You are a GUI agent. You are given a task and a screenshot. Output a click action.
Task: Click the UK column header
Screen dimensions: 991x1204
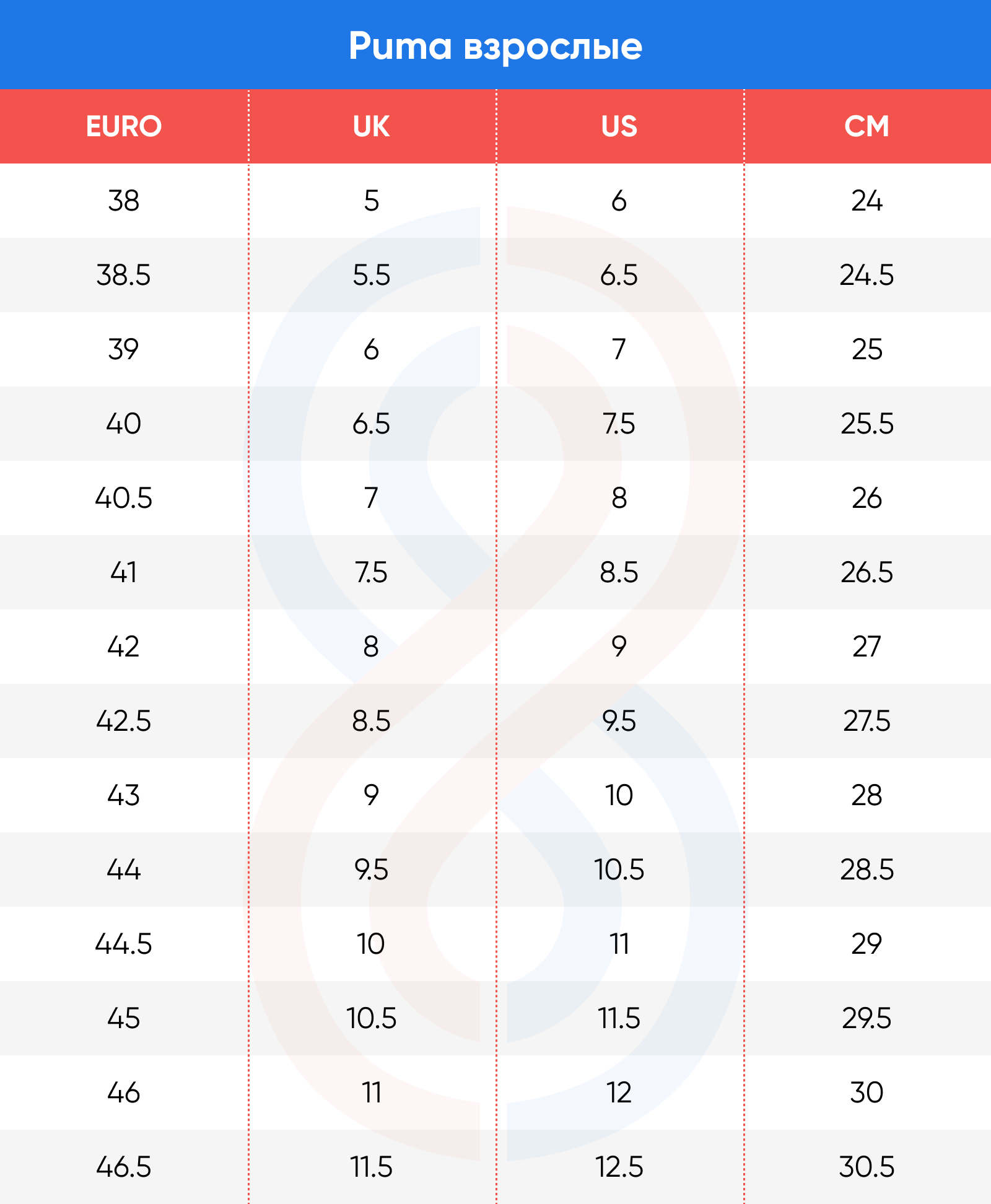[372, 126]
